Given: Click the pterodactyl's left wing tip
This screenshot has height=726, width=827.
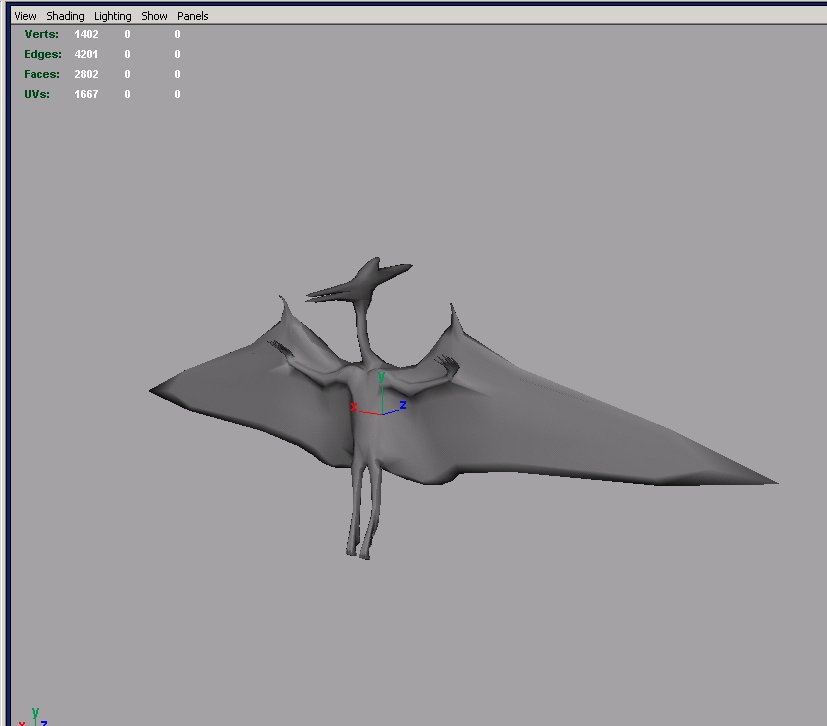Looking at the screenshot, I should click(x=160, y=390).
